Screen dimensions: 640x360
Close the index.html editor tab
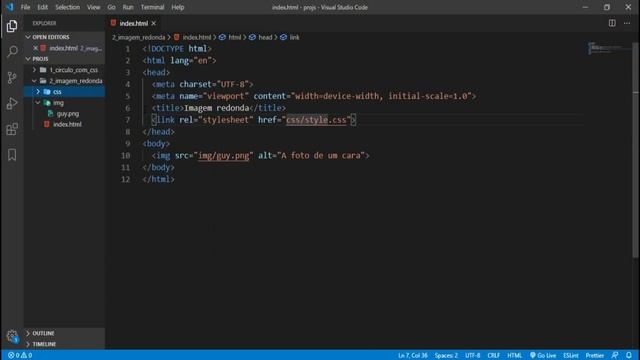point(153,23)
